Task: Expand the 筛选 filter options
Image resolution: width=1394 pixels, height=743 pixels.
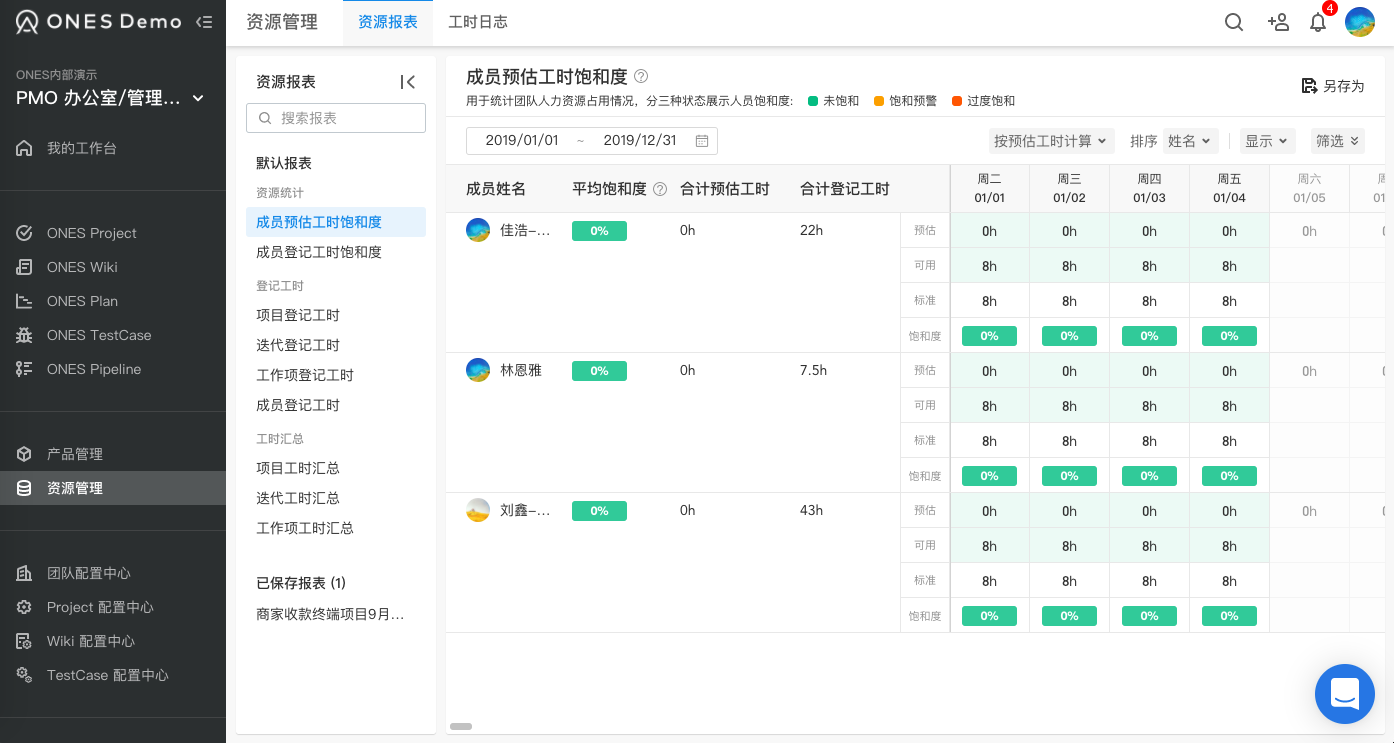Action: [1337, 141]
